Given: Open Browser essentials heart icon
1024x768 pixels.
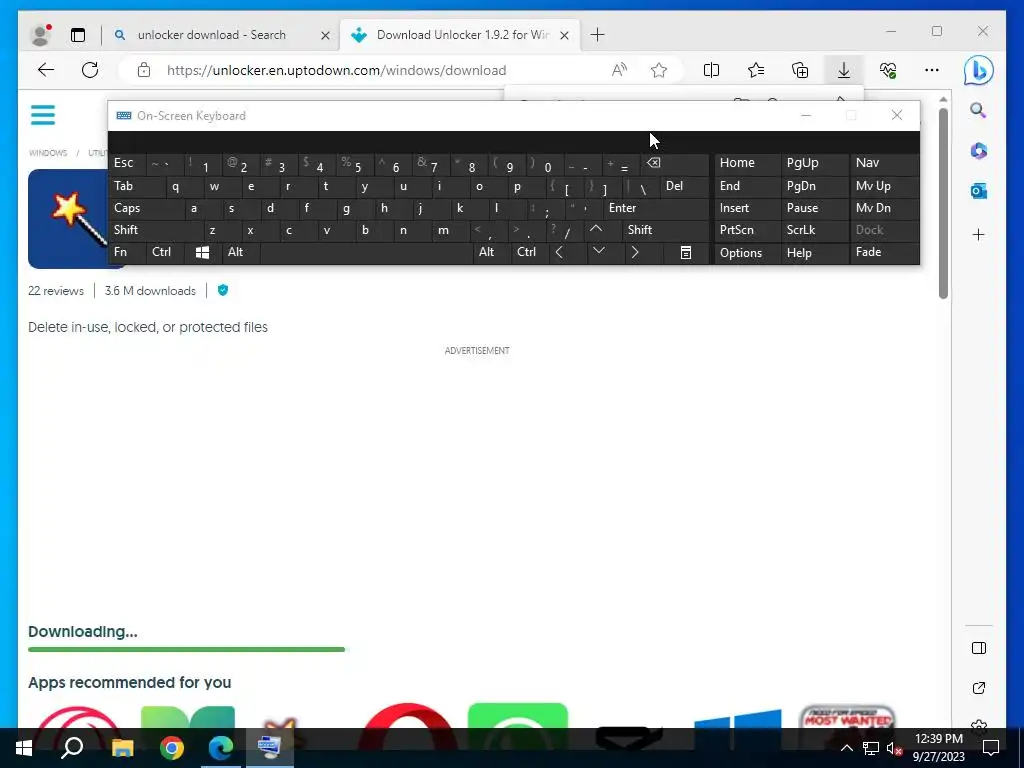Looking at the screenshot, I should tap(888, 70).
